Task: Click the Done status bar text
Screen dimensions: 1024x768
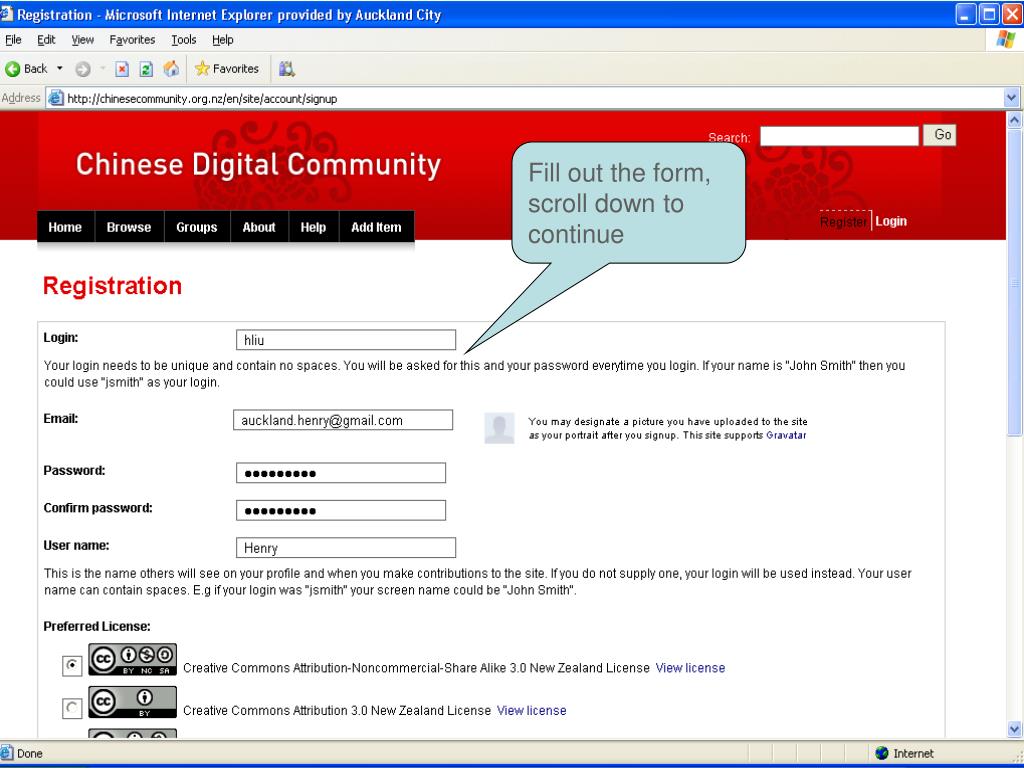Action: click(29, 754)
